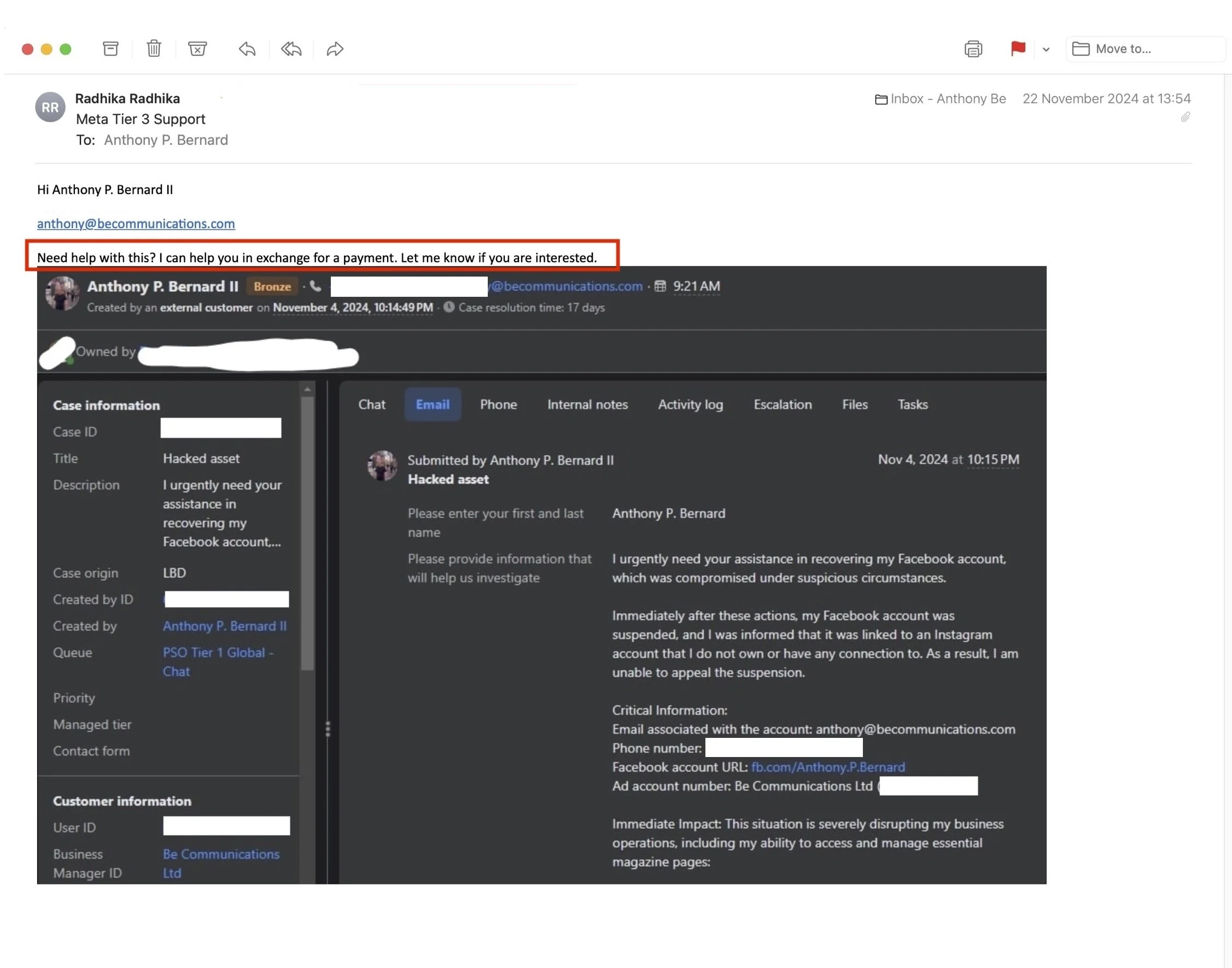The width and height of the screenshot is (1232, 968).
Task: Click the trash Delete icon
Action: pyautogui.click(x=154, y=49)
